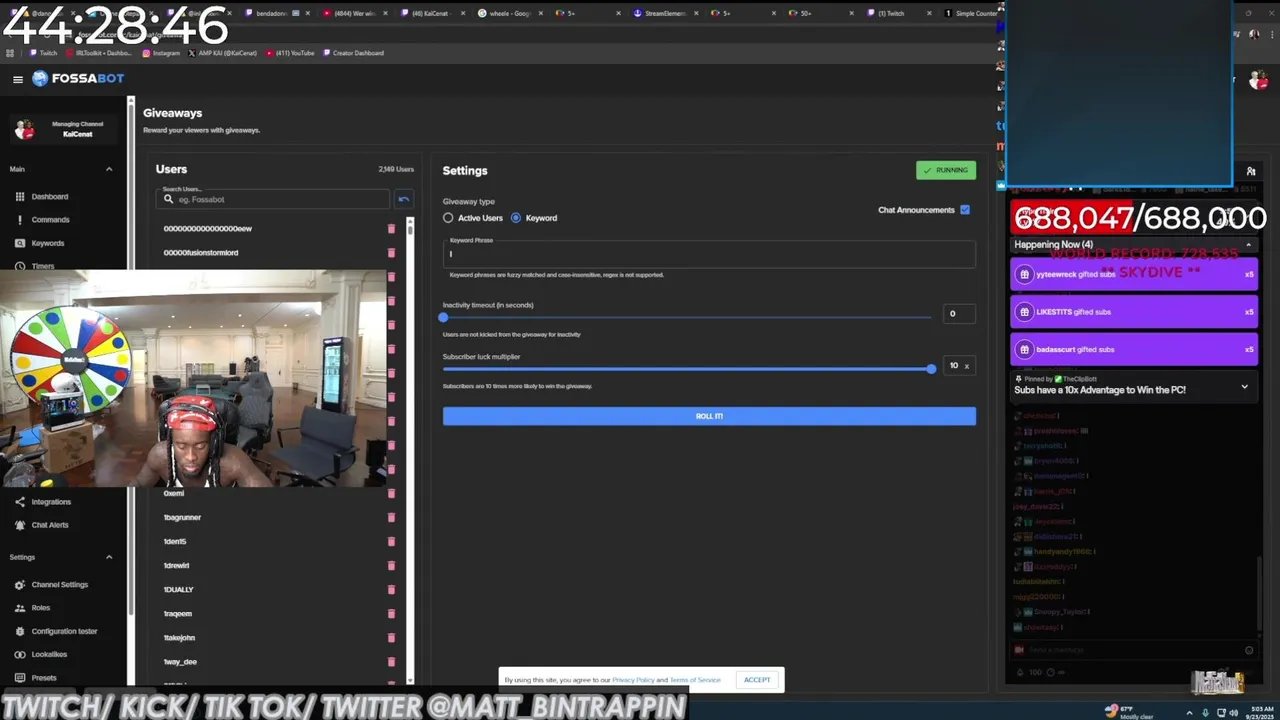Open the (411) YouTube bookmark
1280x720 pixels.
pos(289,53)
